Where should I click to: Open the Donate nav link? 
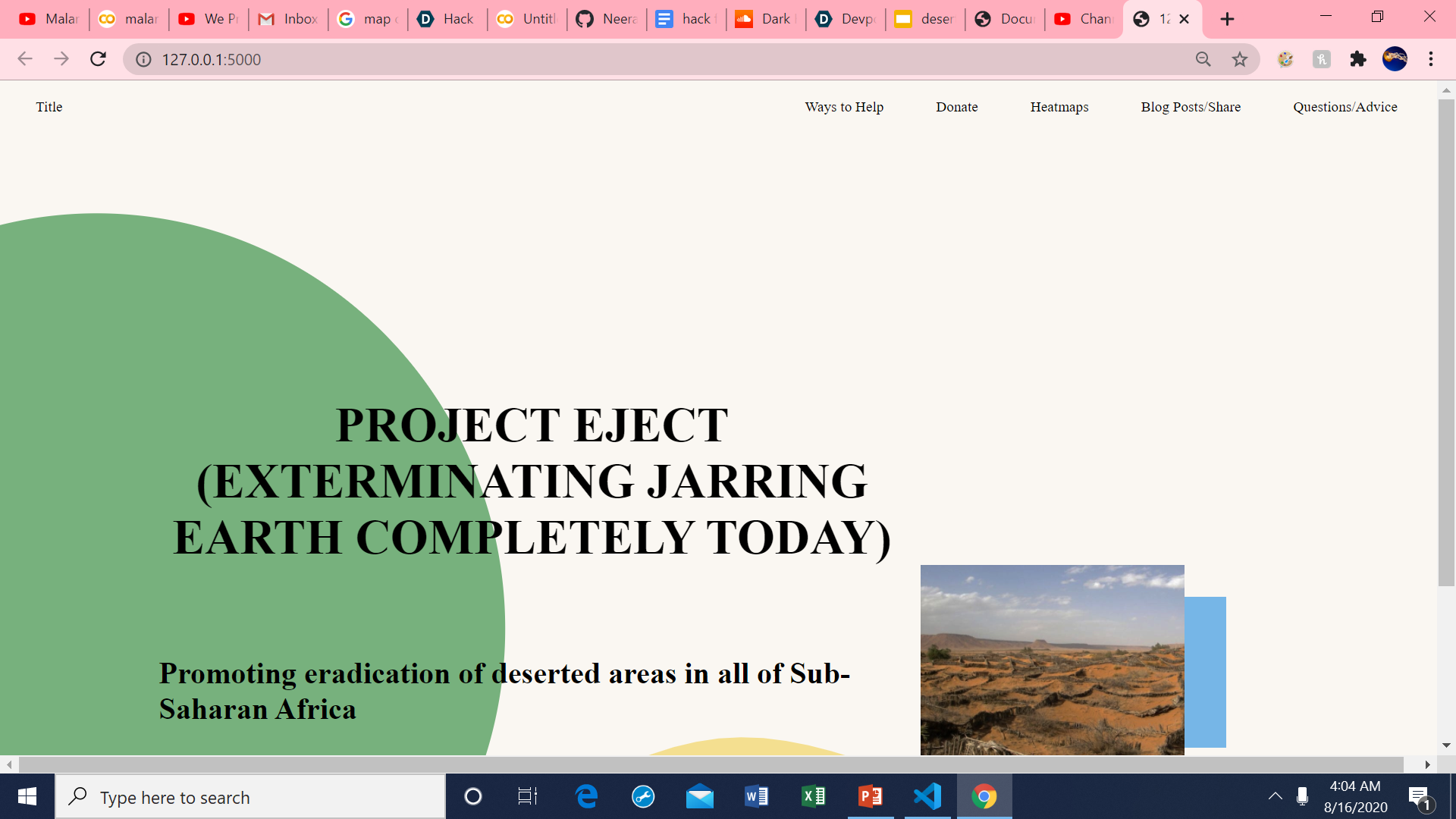956,107
